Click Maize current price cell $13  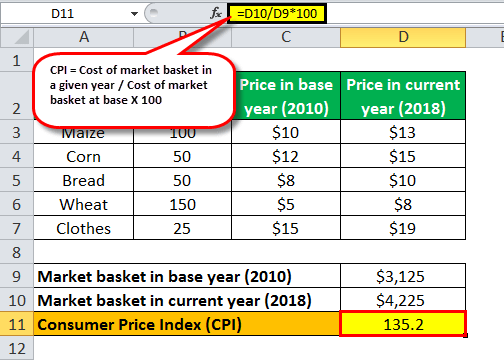click(x=403, y=132)
